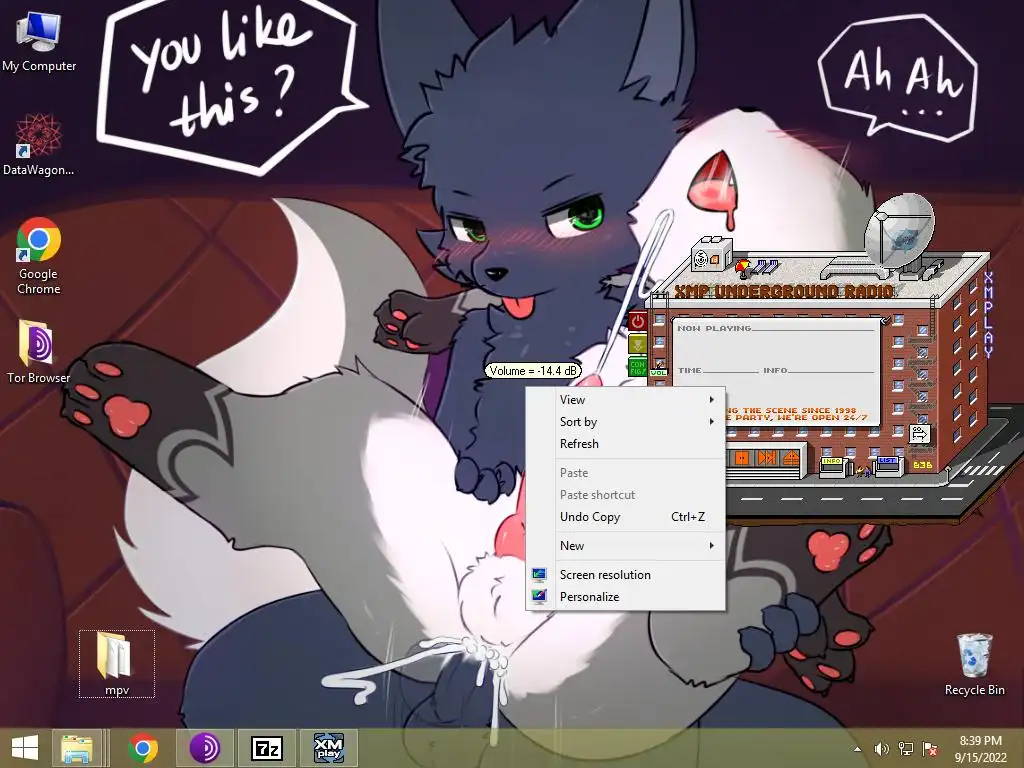1024x768 pixels.
Task: Skip to next track in XMPlay
Action: coord(765,458)
